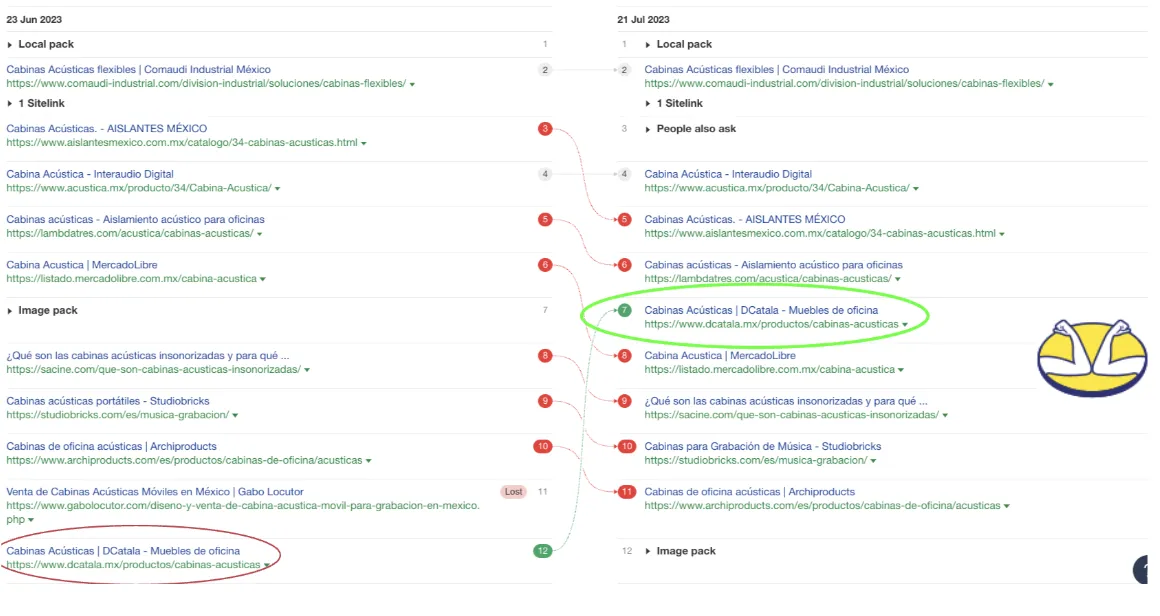Open AISLANTES MÉXICO result title in 23 Jun list

point(107,129)
